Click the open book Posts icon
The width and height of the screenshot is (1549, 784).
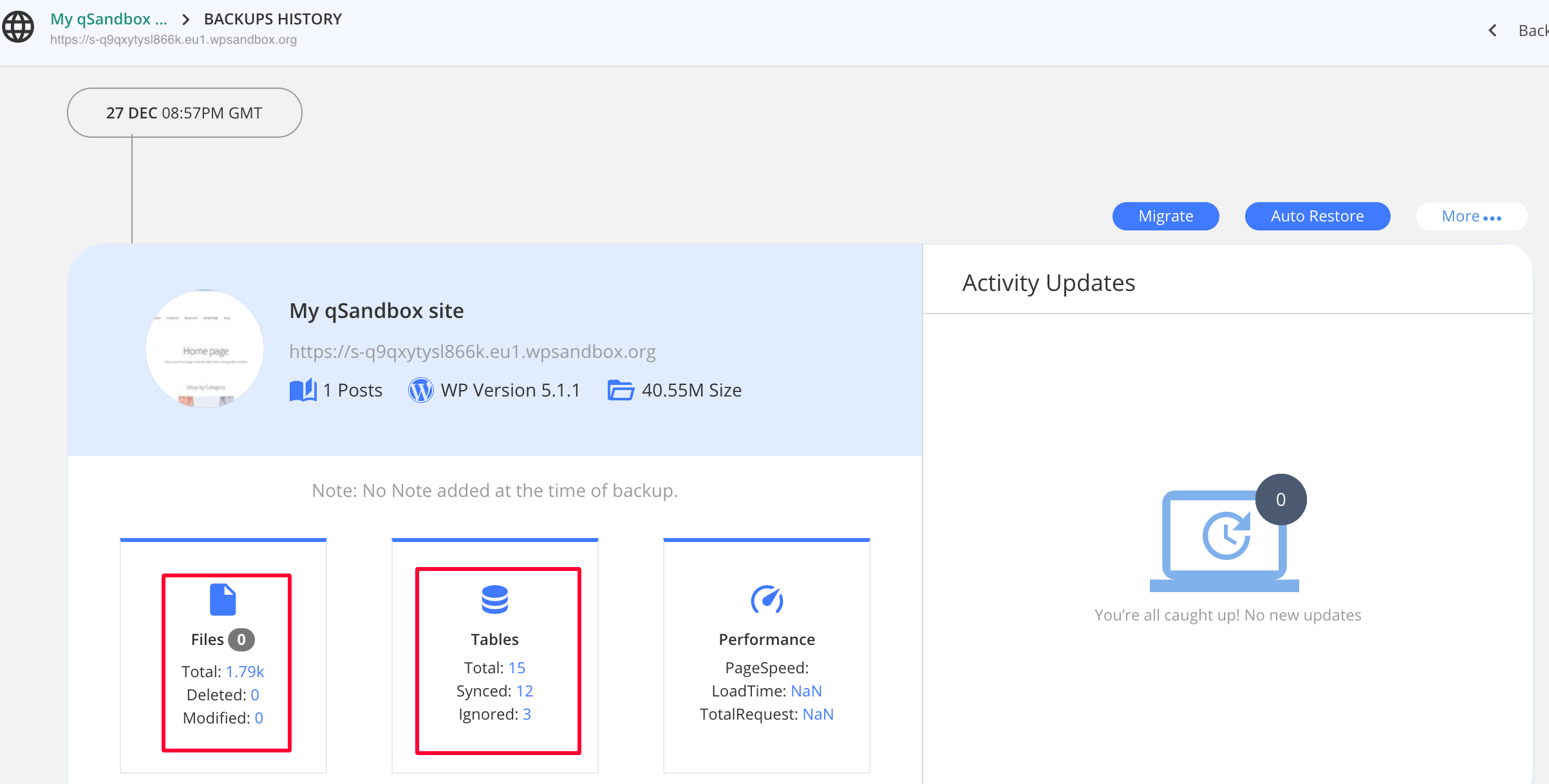click(303, 390)
